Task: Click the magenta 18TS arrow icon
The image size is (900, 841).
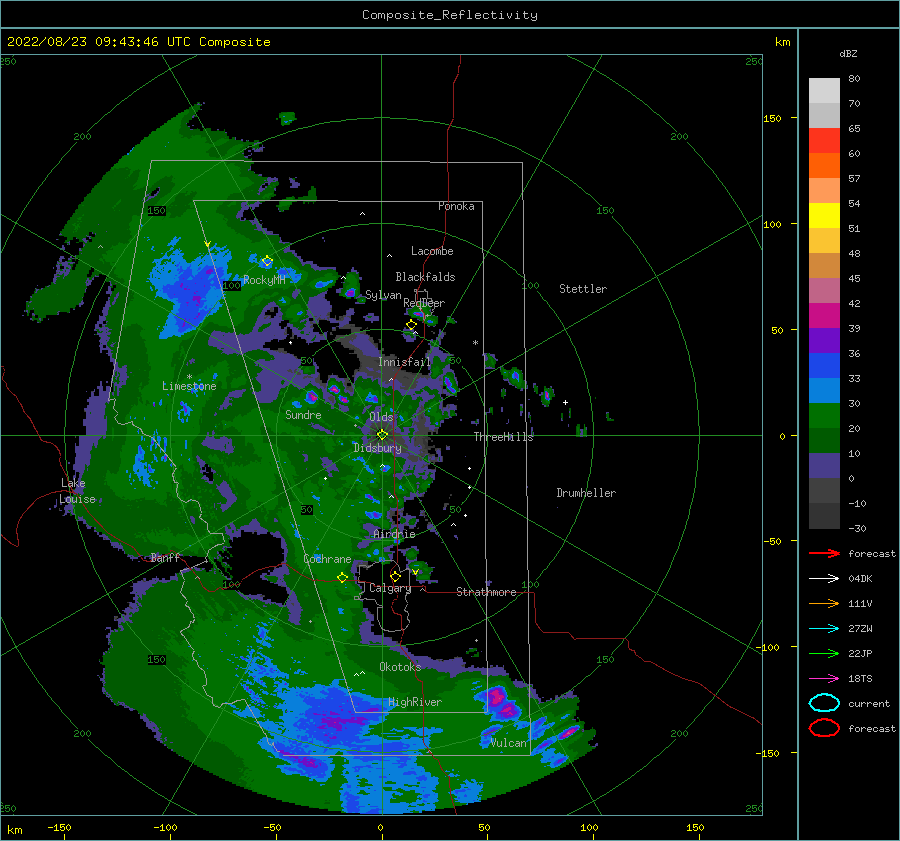Action: click(824, 679)
